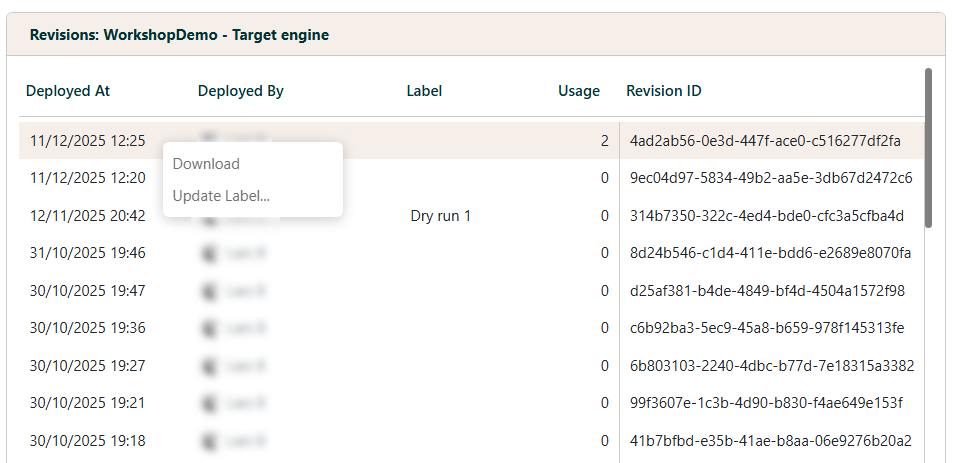Sort by the Usage column header

pos(578,91)
